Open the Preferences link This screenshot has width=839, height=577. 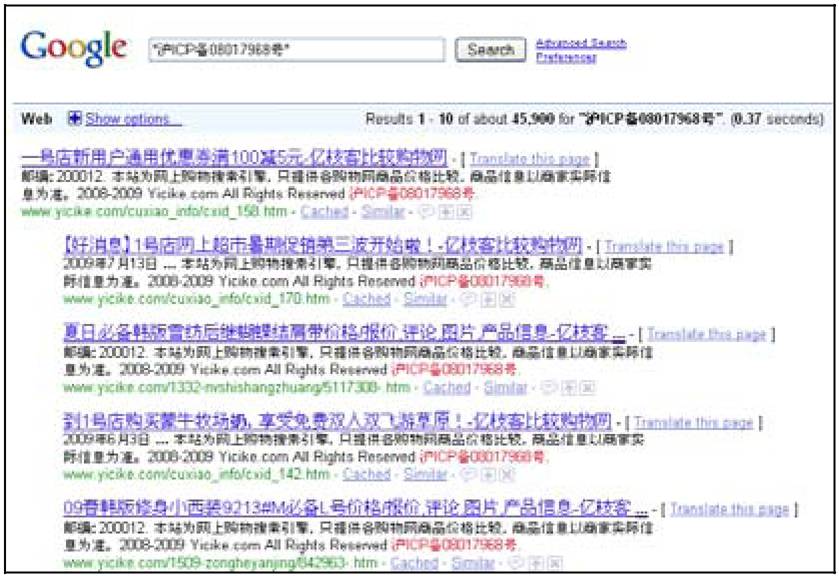coord(566,57)
